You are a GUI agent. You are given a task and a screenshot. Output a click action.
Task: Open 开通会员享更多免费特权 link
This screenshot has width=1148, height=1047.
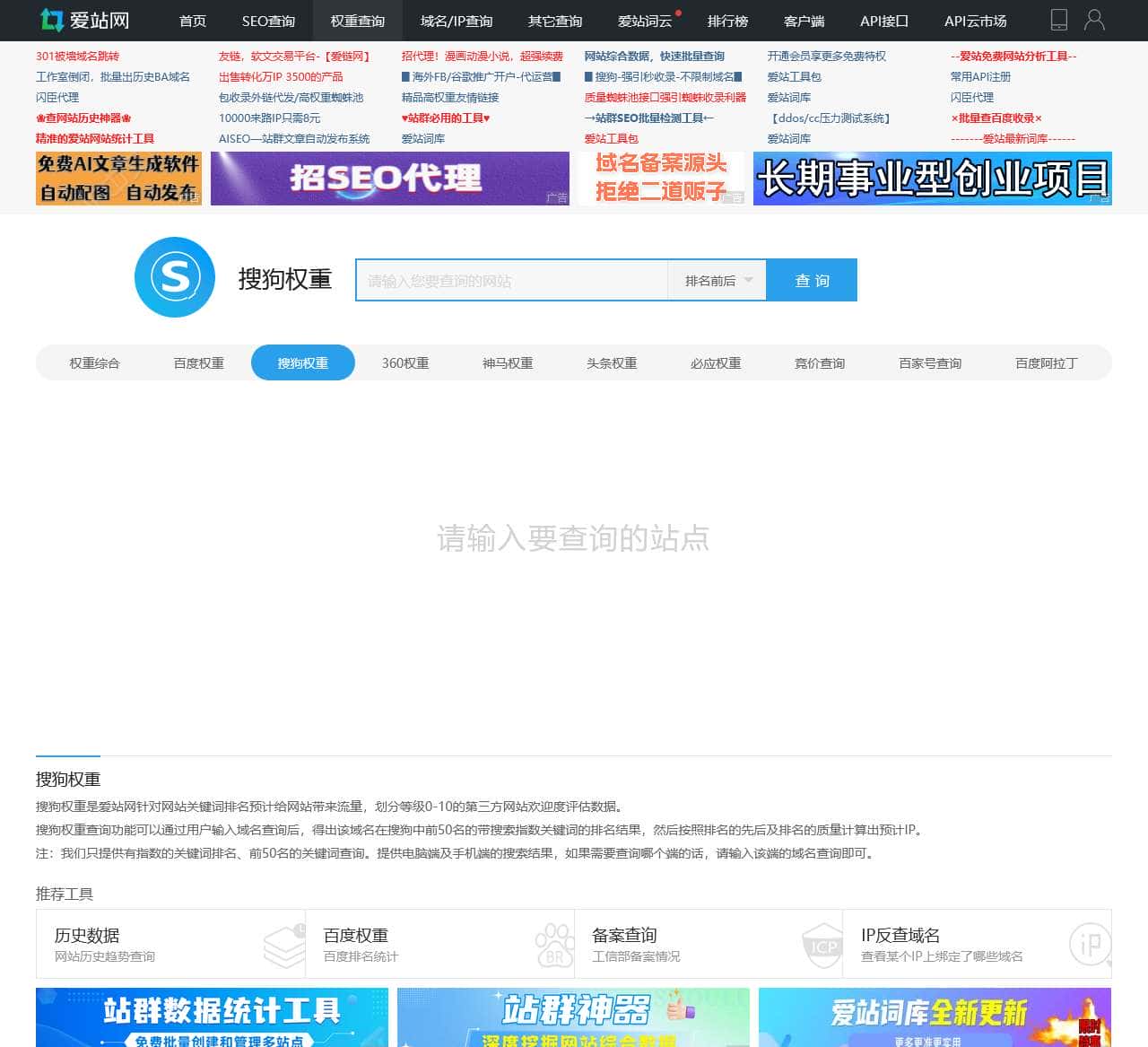827,57
